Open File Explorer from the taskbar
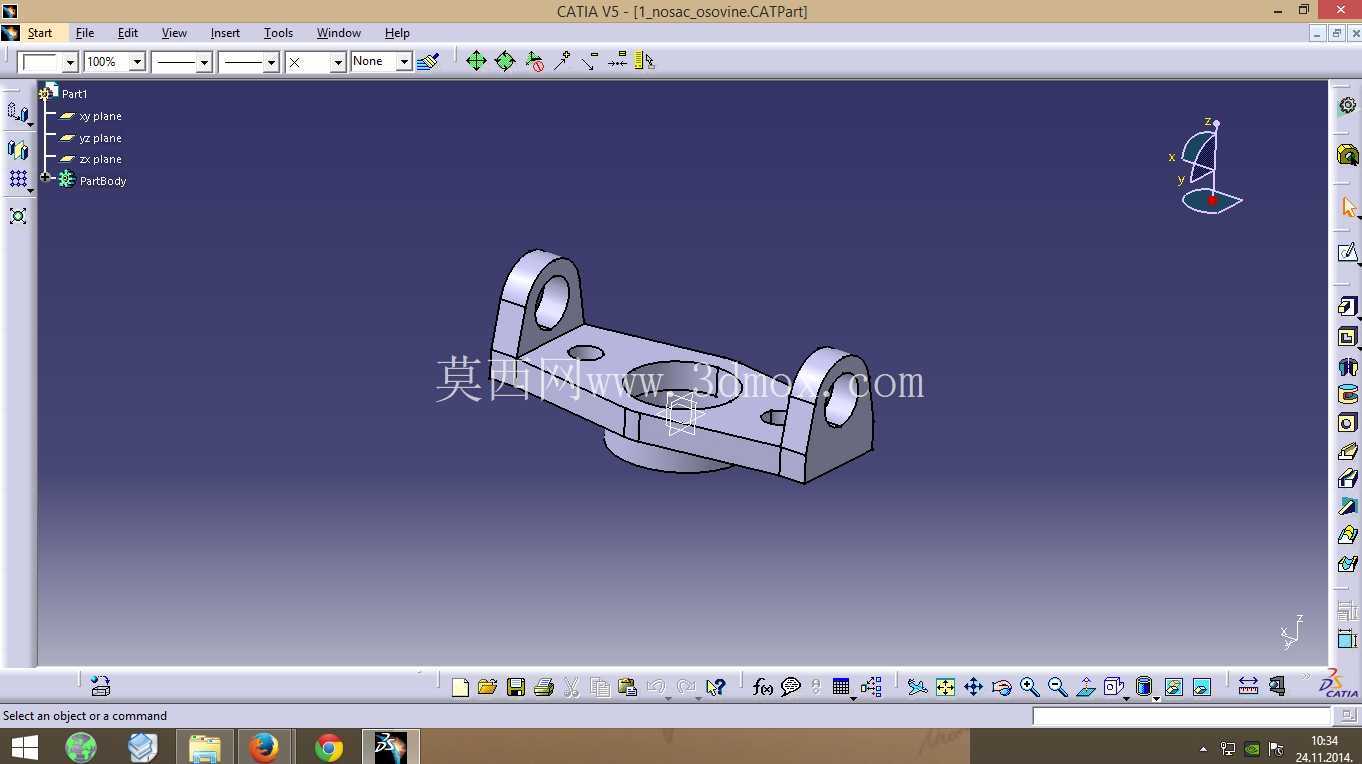1362x764 pixels. tap(204, 747)
